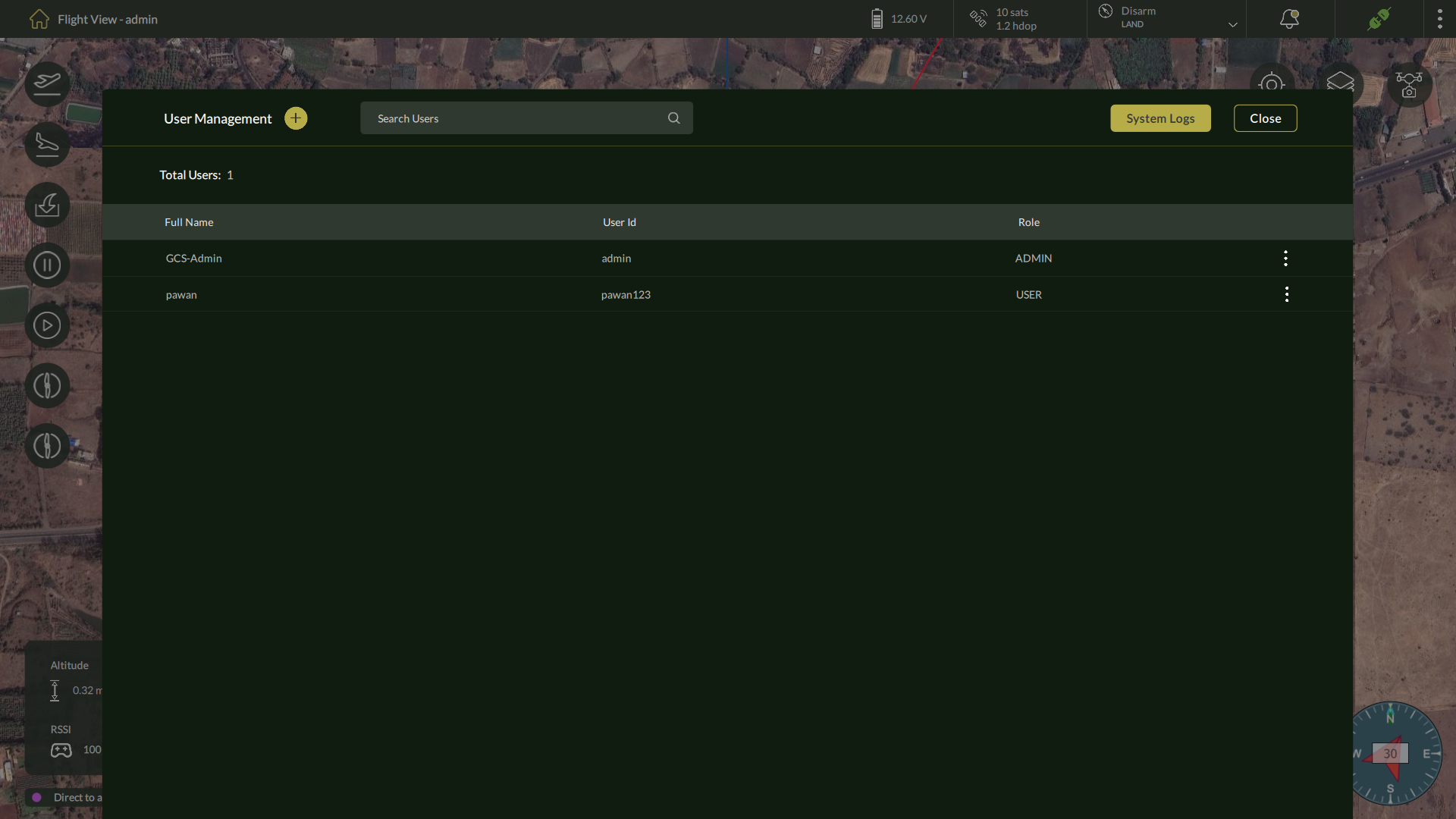Click the Role column header
Viewport: 1456px width, 819px height.
pyautogui.click(x=1028, y=222)
